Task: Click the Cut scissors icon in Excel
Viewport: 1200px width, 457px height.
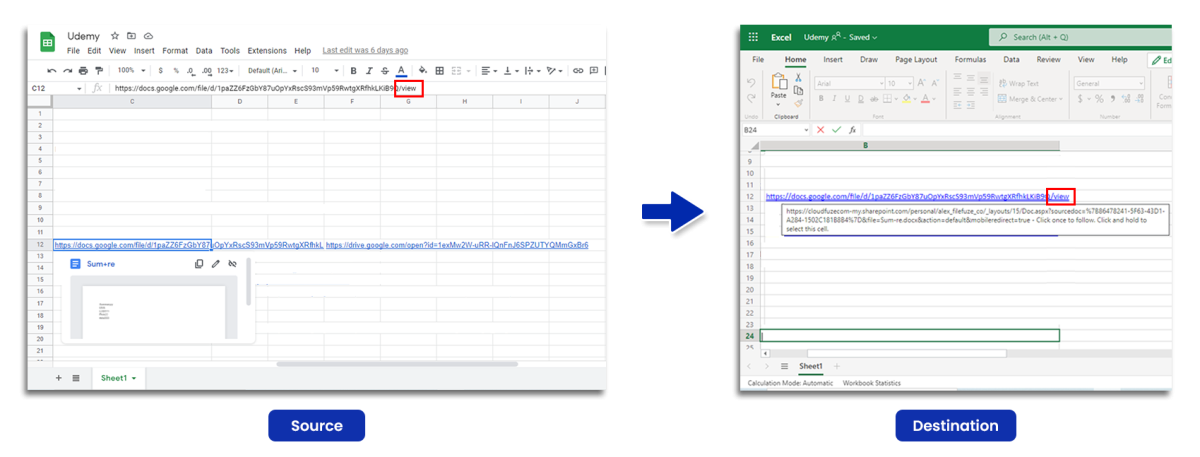Action: click(798, 77)
